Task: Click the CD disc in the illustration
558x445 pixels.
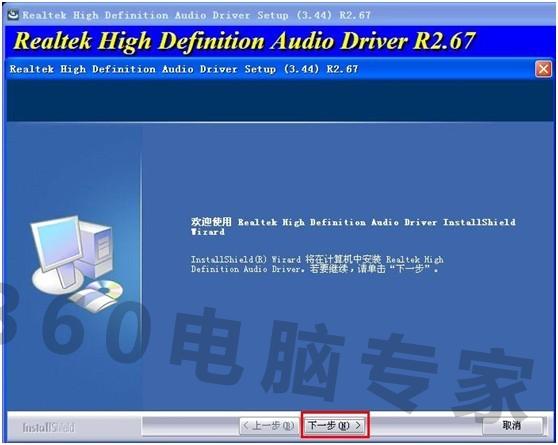Action: coord(105,289)
